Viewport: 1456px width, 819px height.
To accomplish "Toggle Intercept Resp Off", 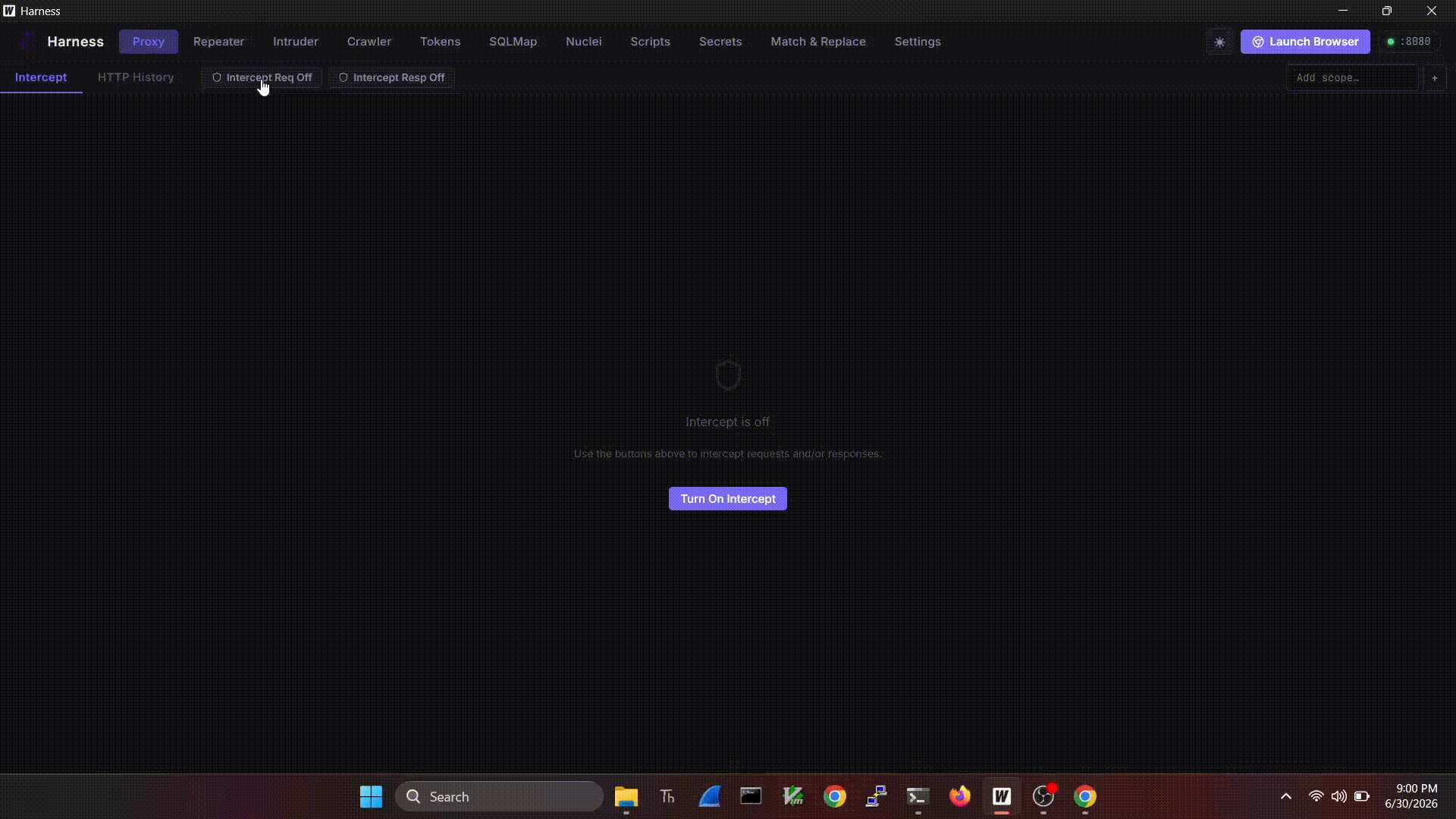I will (x=391, y=77).
